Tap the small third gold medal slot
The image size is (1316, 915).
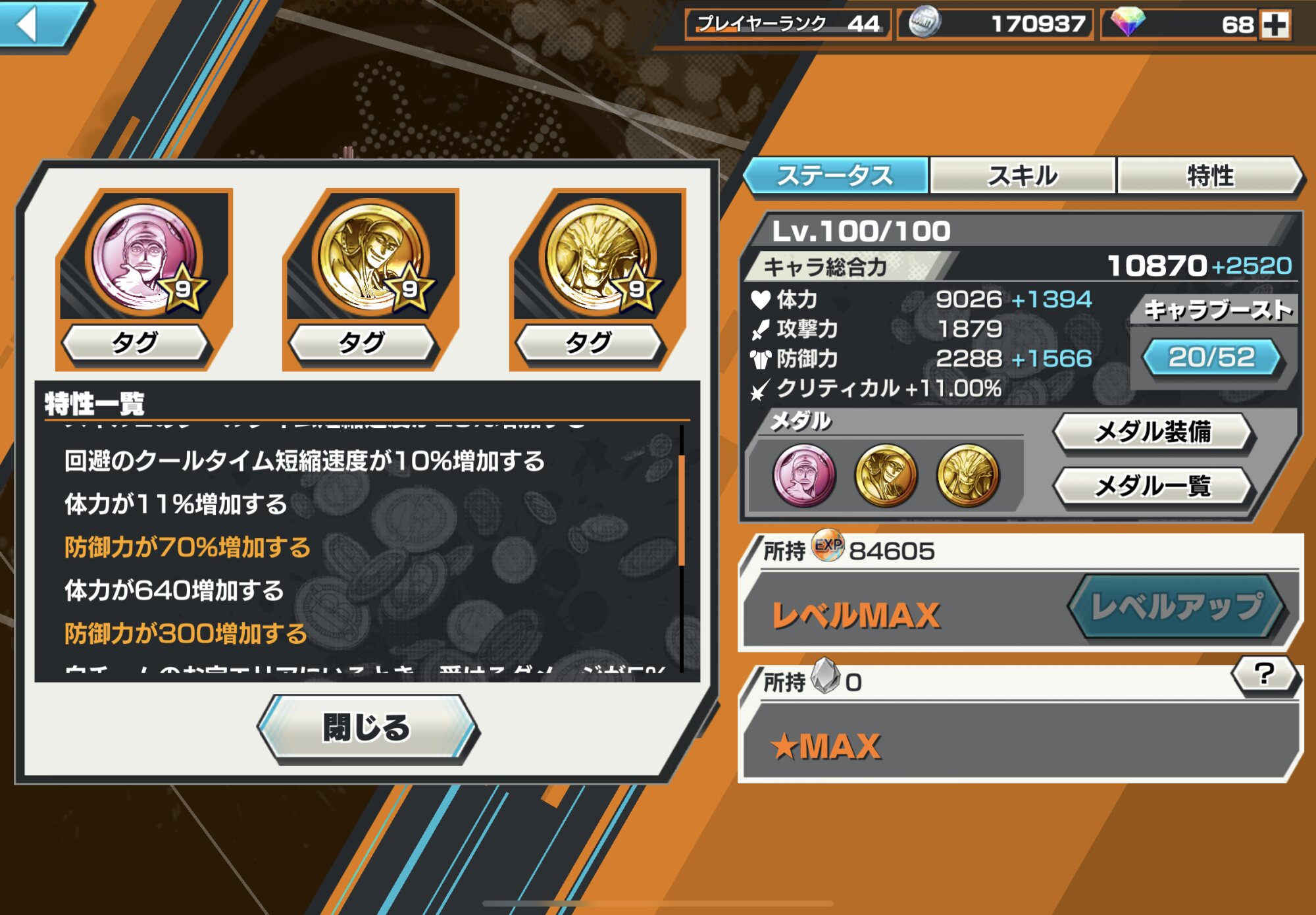pos(967,475)
